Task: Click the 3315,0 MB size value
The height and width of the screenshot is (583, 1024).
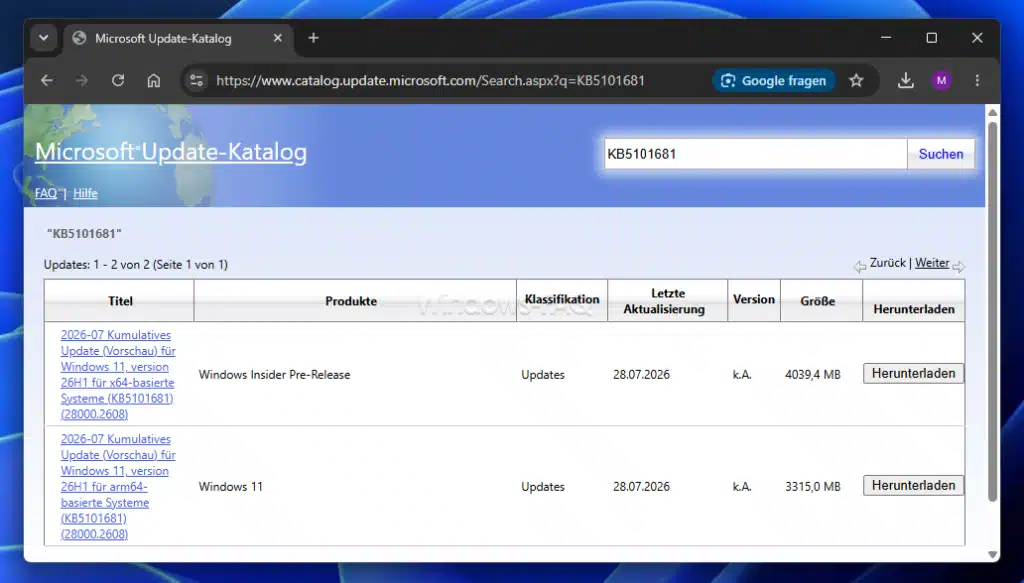Action: click(812, 486)
